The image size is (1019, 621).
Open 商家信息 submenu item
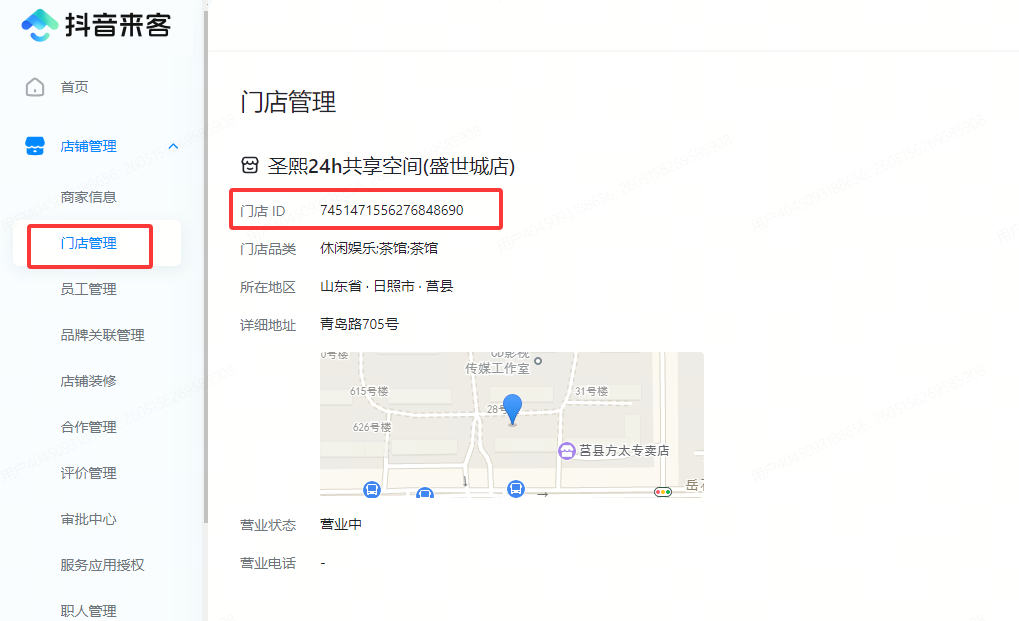tap(88, 197)
